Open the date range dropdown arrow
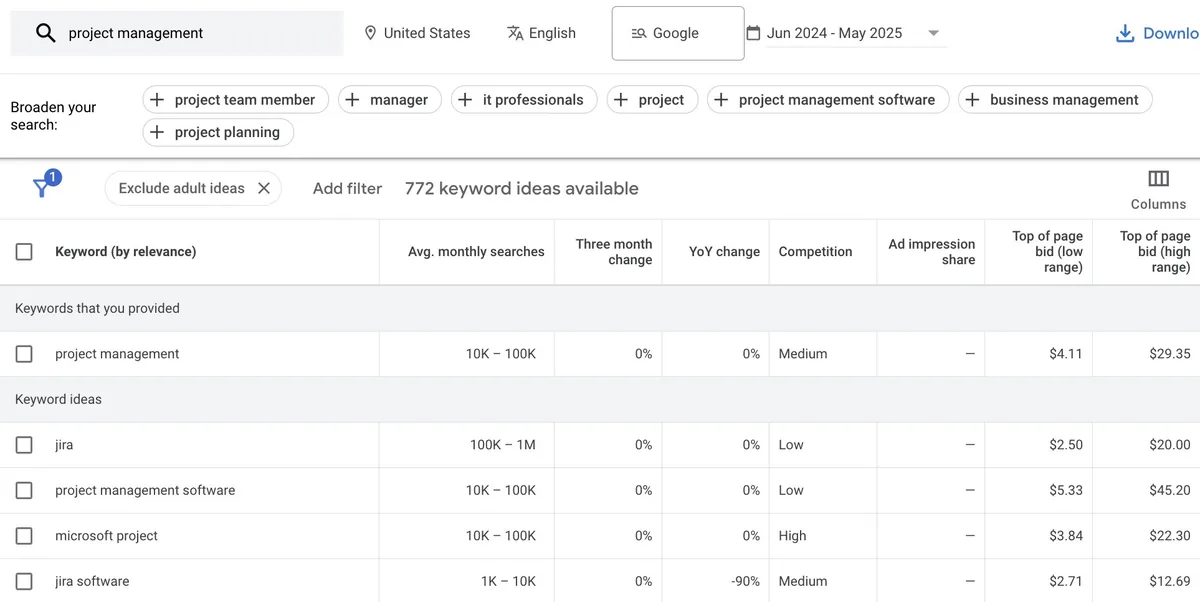1200x602 pixels. [x=933, y=33]
